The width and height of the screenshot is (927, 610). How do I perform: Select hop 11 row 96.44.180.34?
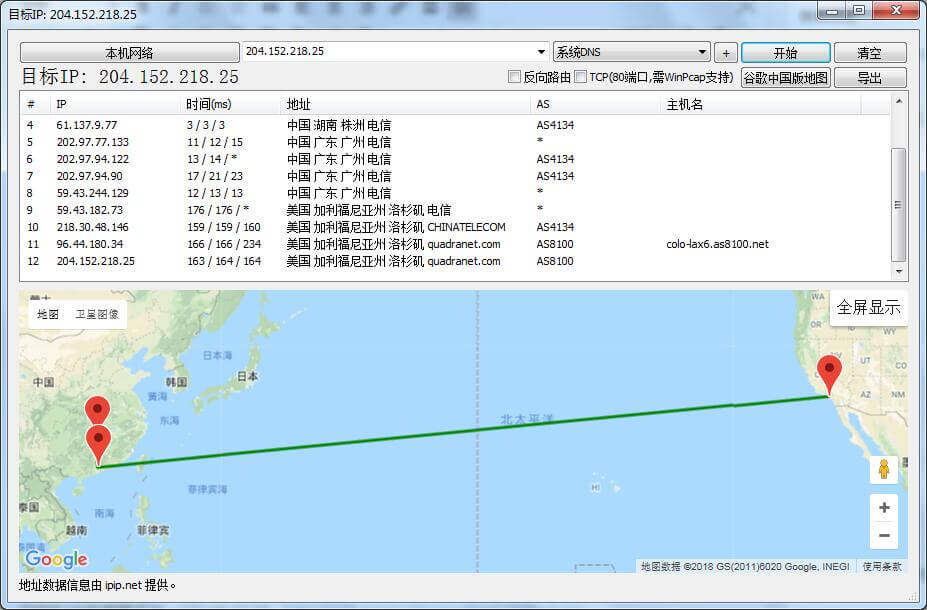pyautogui.click(x=90, y=244)
